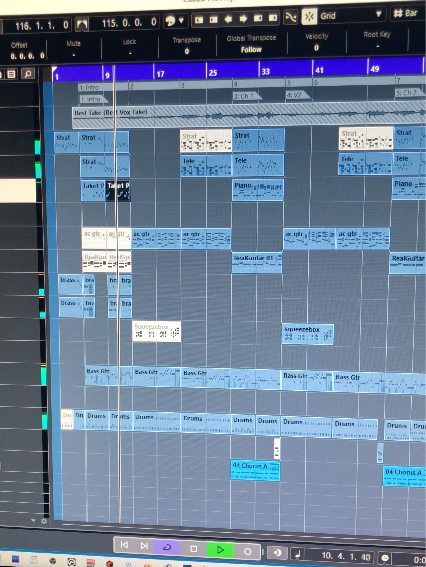Click the metronome click icon in the transport
This screenshot has height=567, width=426.
coord(298,554)
